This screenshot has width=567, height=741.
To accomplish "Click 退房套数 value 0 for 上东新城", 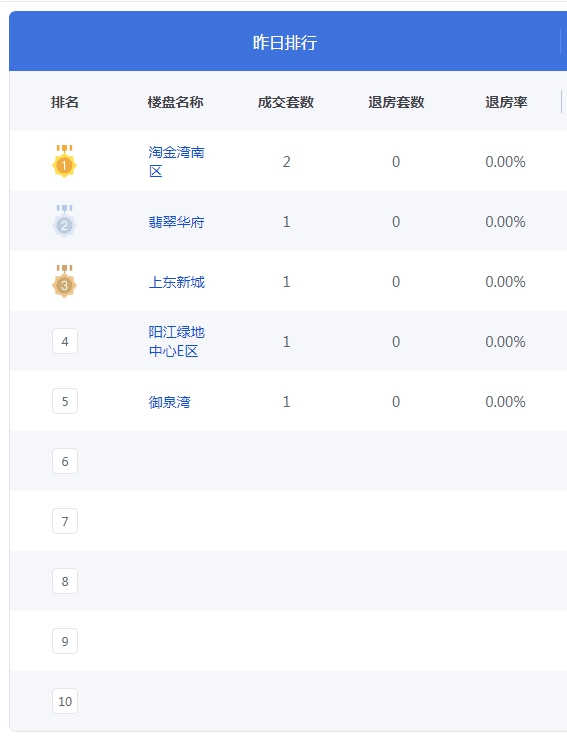I will coord(396,282).
